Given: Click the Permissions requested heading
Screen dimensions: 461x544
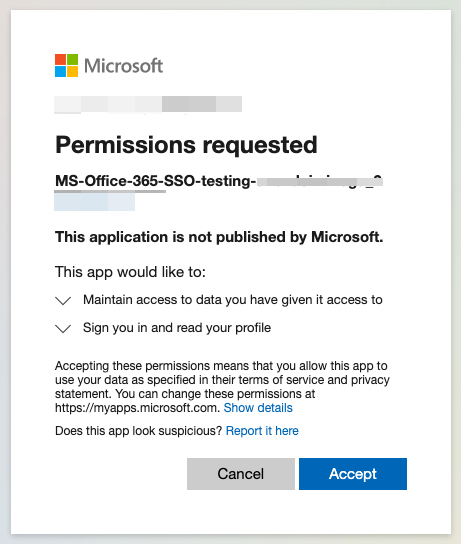Looking at the screenshot, I should (186, 145).
